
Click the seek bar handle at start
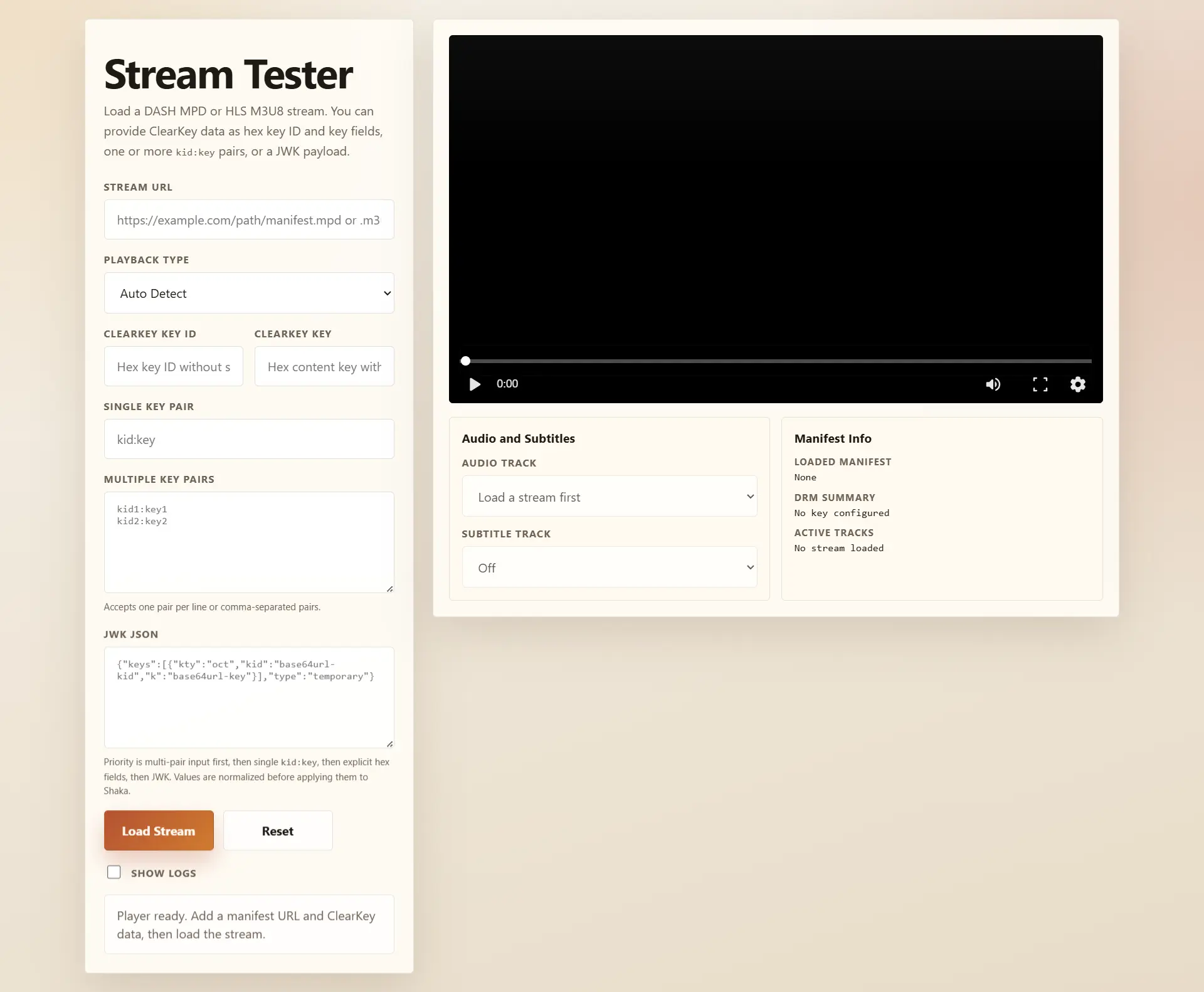465,361
